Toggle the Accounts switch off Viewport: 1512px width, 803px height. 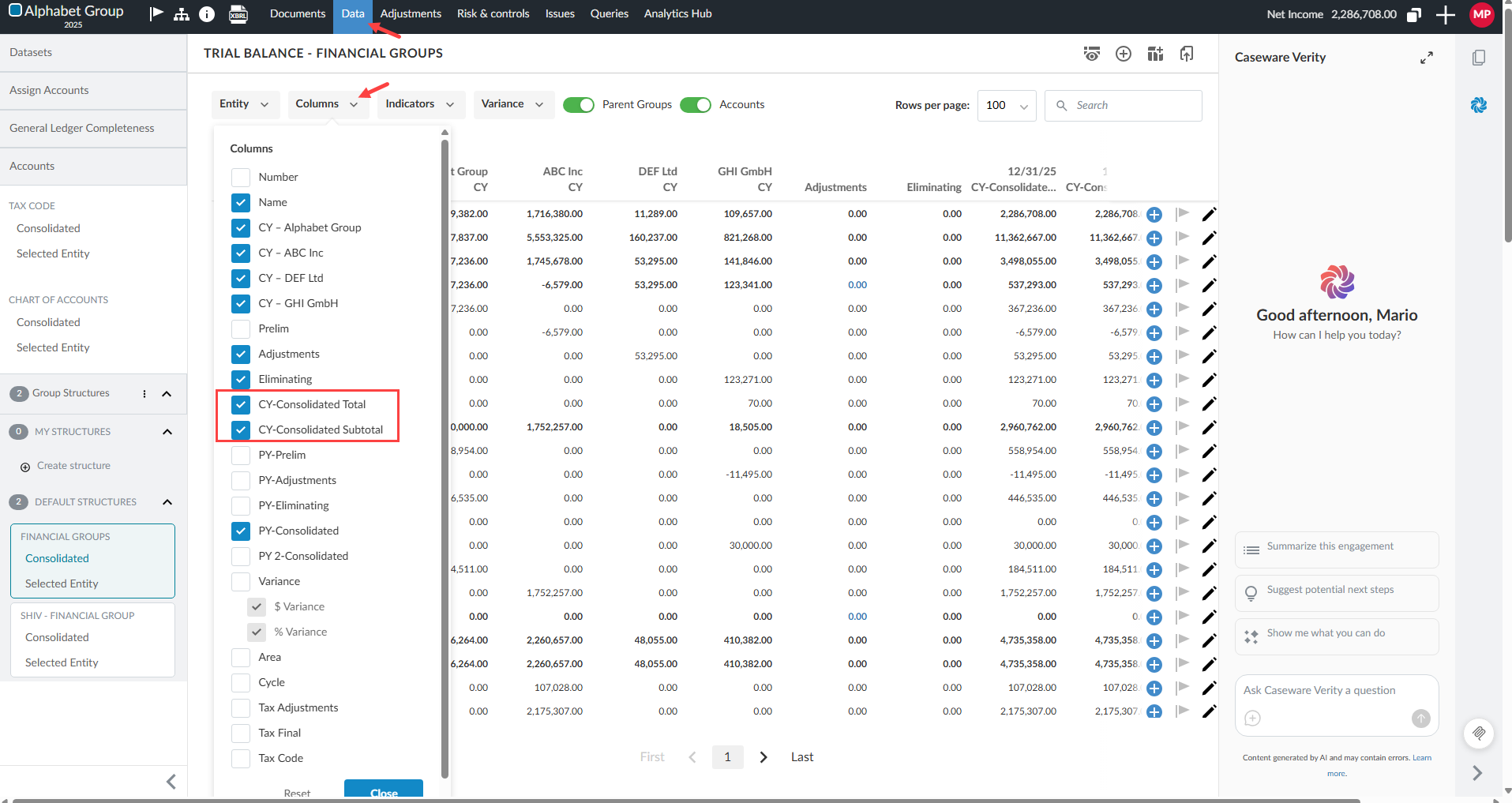tap(696, 105)
